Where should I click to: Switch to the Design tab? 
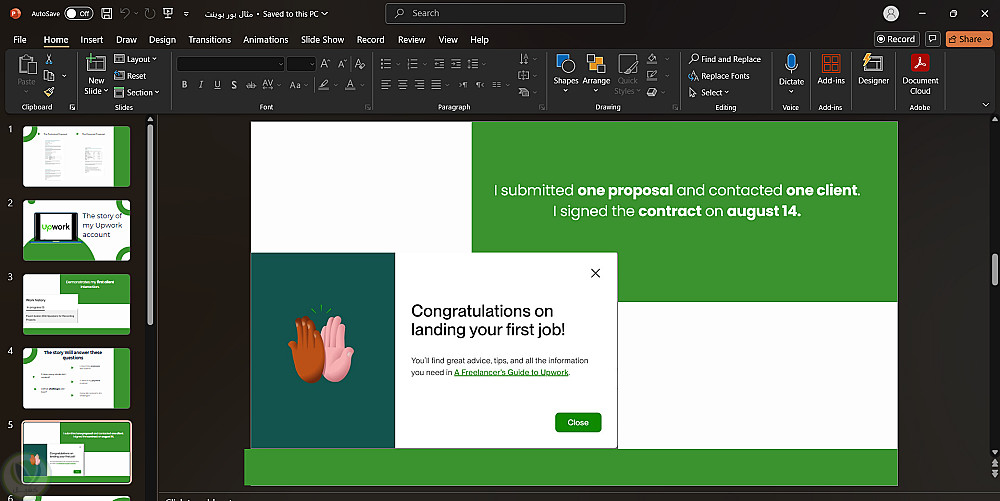tap(163, 40)
